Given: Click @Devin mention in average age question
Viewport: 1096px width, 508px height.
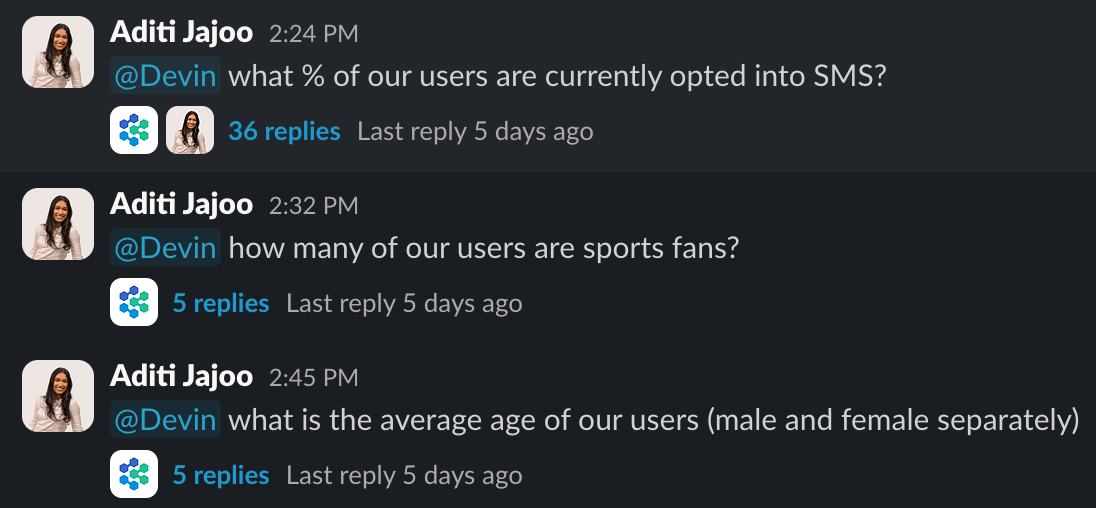Looking at the screenshot, I should (165, 419).
